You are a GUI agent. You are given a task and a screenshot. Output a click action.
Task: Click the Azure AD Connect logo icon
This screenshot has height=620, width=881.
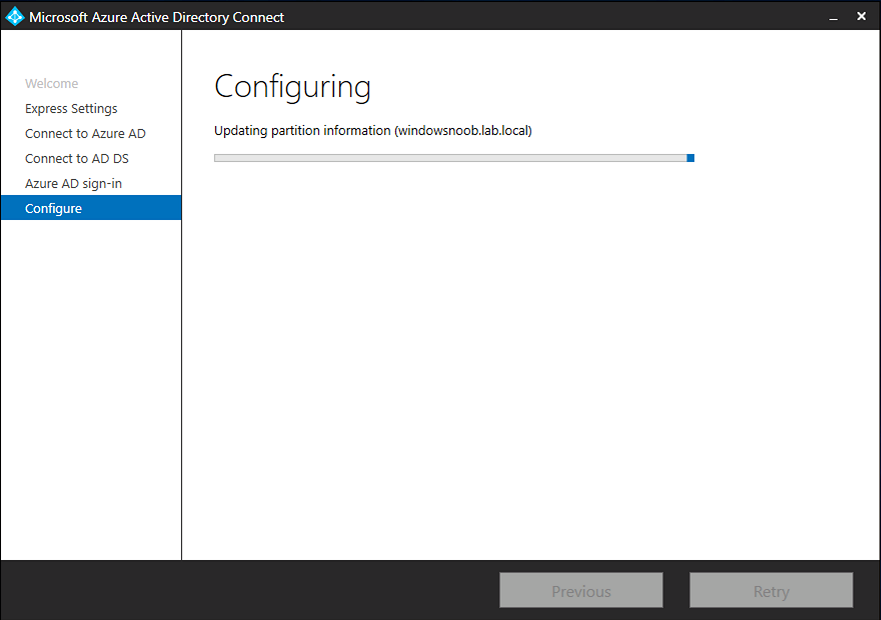click(x=15, y=17)
